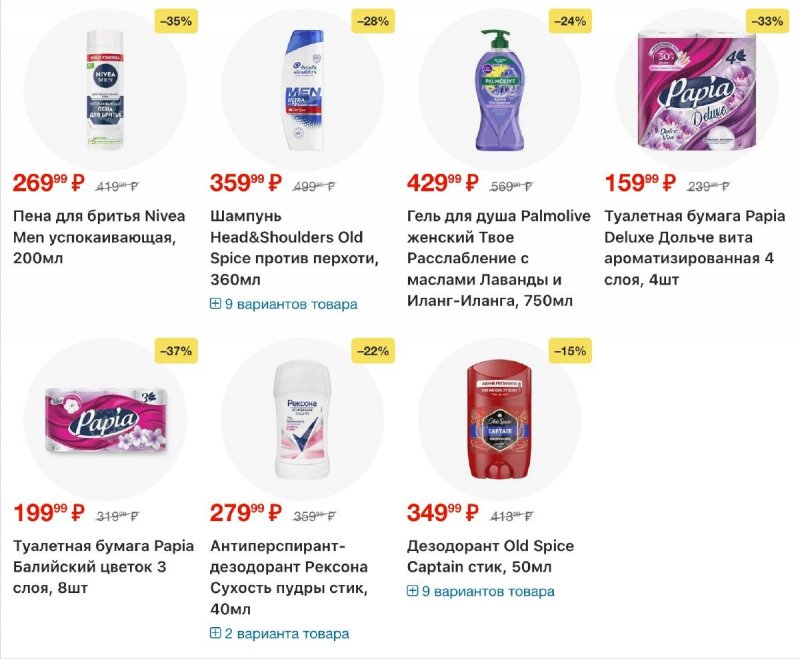Open the Head&Shoulders Old Spice shampoo image
The height and width of the screenshot is (659, 800).
[x=302, y=90]
